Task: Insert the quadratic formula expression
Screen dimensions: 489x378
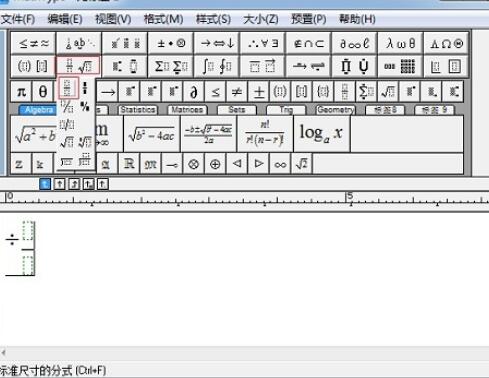Action: (208, 134)
